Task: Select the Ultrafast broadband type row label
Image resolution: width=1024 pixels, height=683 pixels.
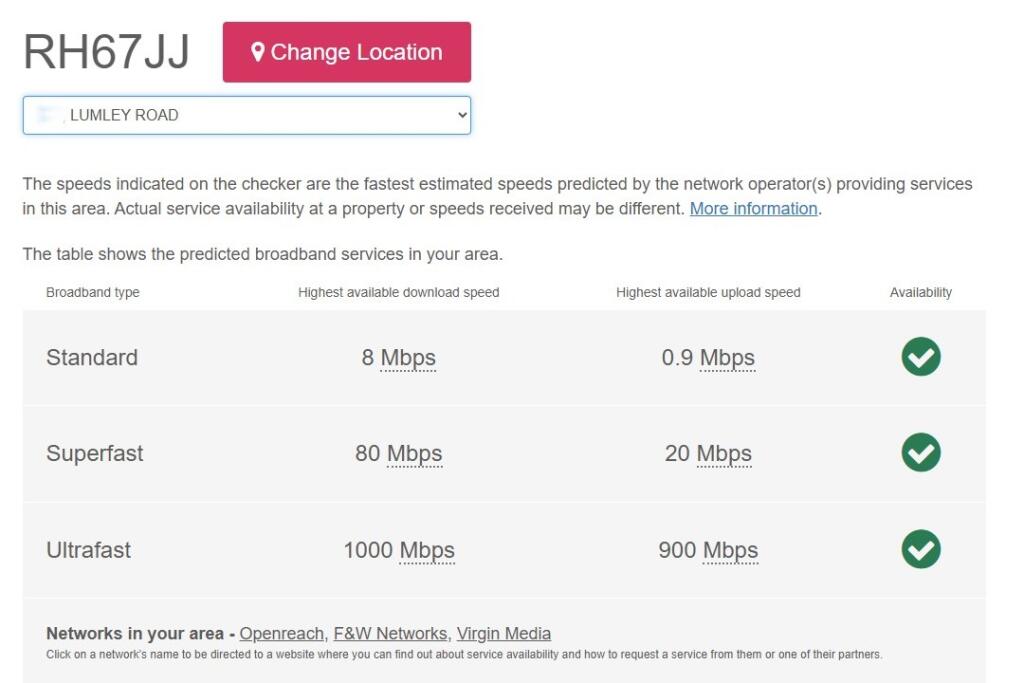Action: click(89, 550)
